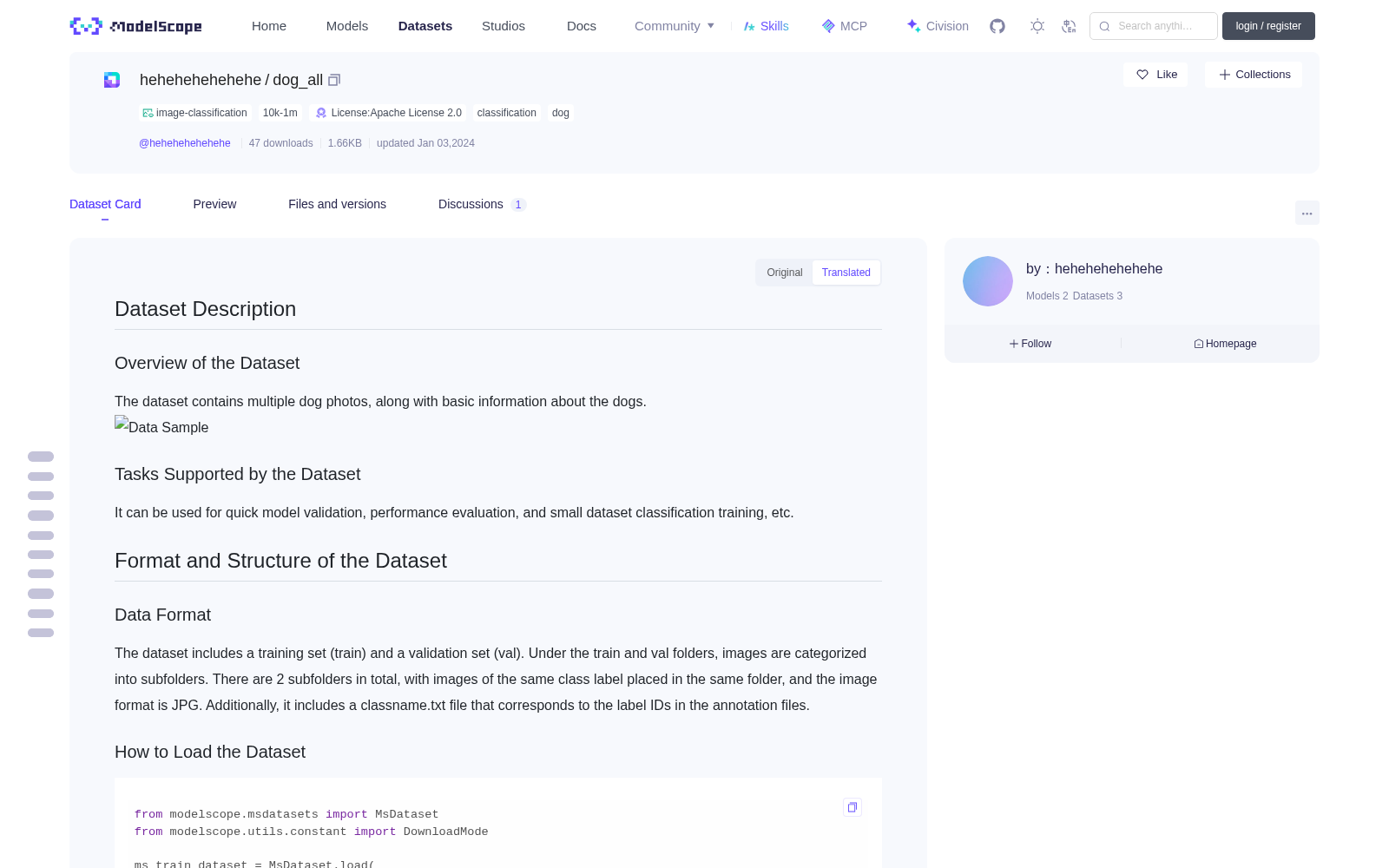The height and width of the screenshot is (868, 1389).
Task: Follow the author hehehehehehehe
Action: coord(1030,344)
